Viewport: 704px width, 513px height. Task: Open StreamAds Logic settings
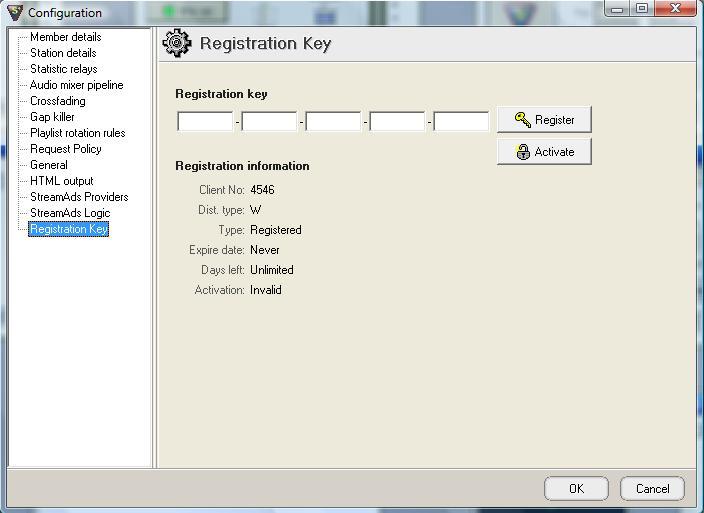(x=70, y=213)
